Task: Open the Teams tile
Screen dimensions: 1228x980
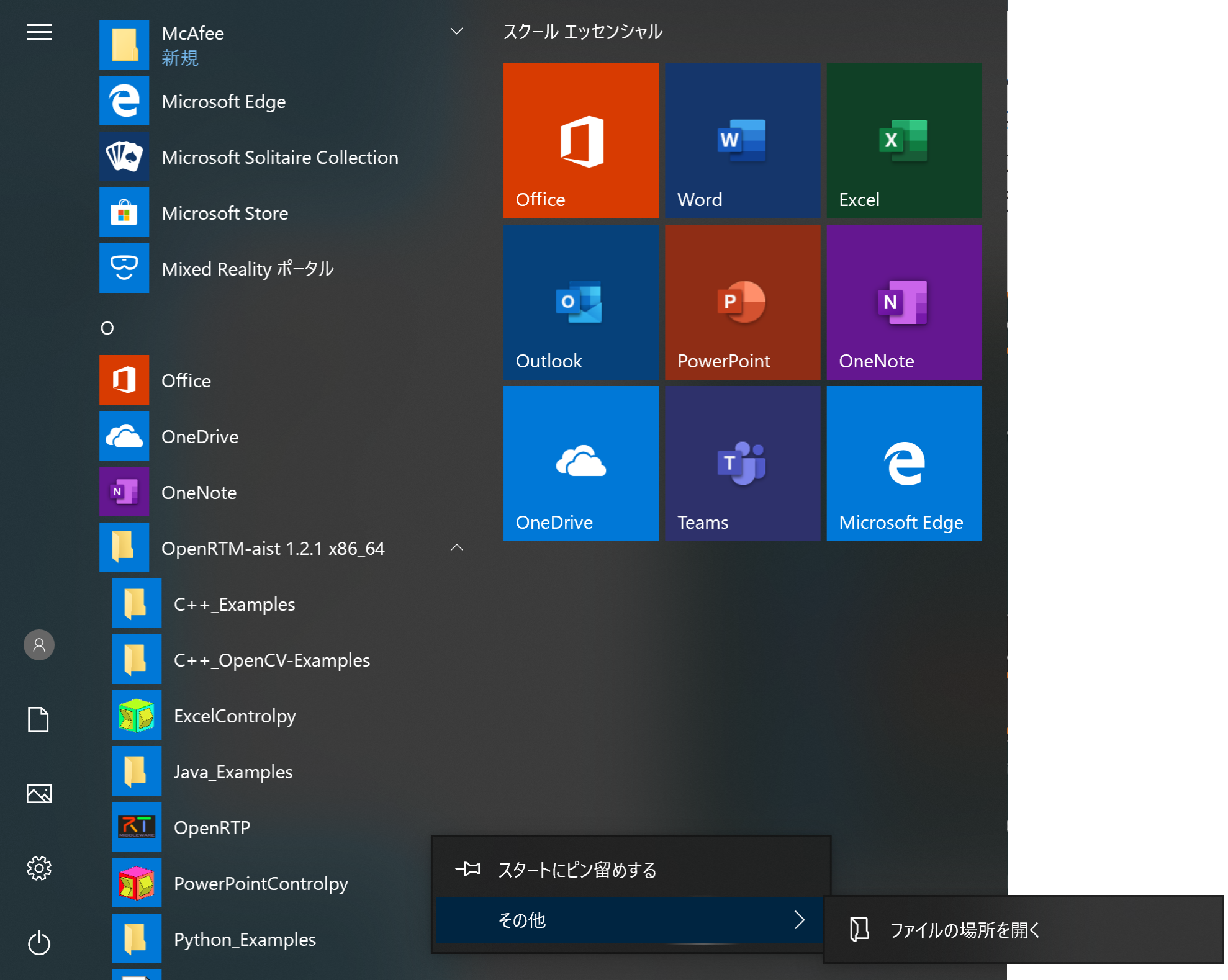Action: pyautogui.click(x=743, y=464)
